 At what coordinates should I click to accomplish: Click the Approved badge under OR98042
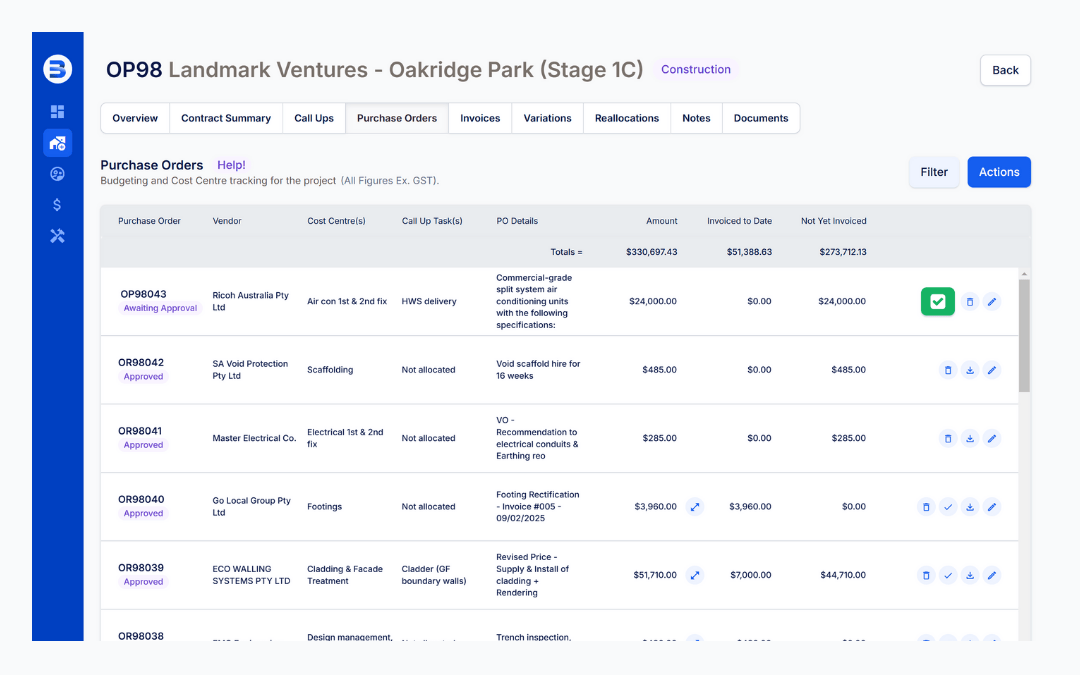coord(143,377)
